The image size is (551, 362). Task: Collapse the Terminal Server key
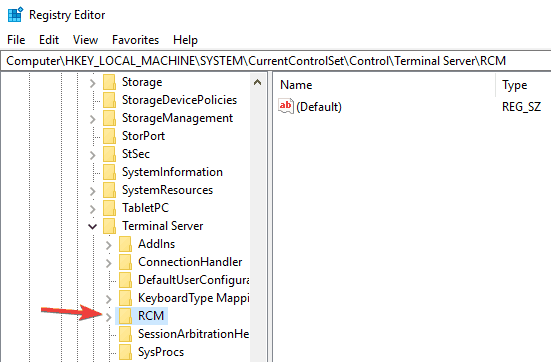[92, 226]
